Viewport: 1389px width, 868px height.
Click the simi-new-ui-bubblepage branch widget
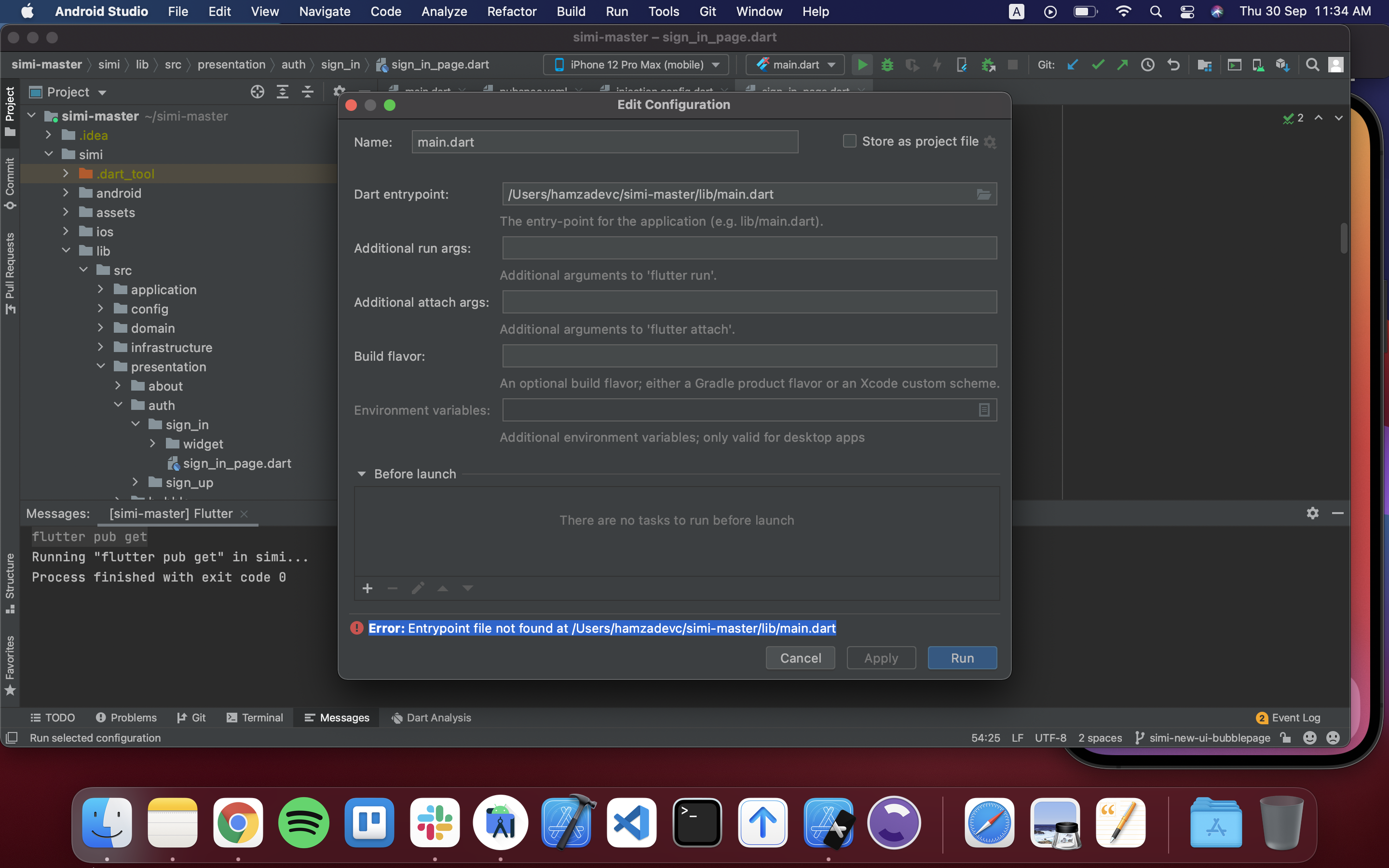1203,738
